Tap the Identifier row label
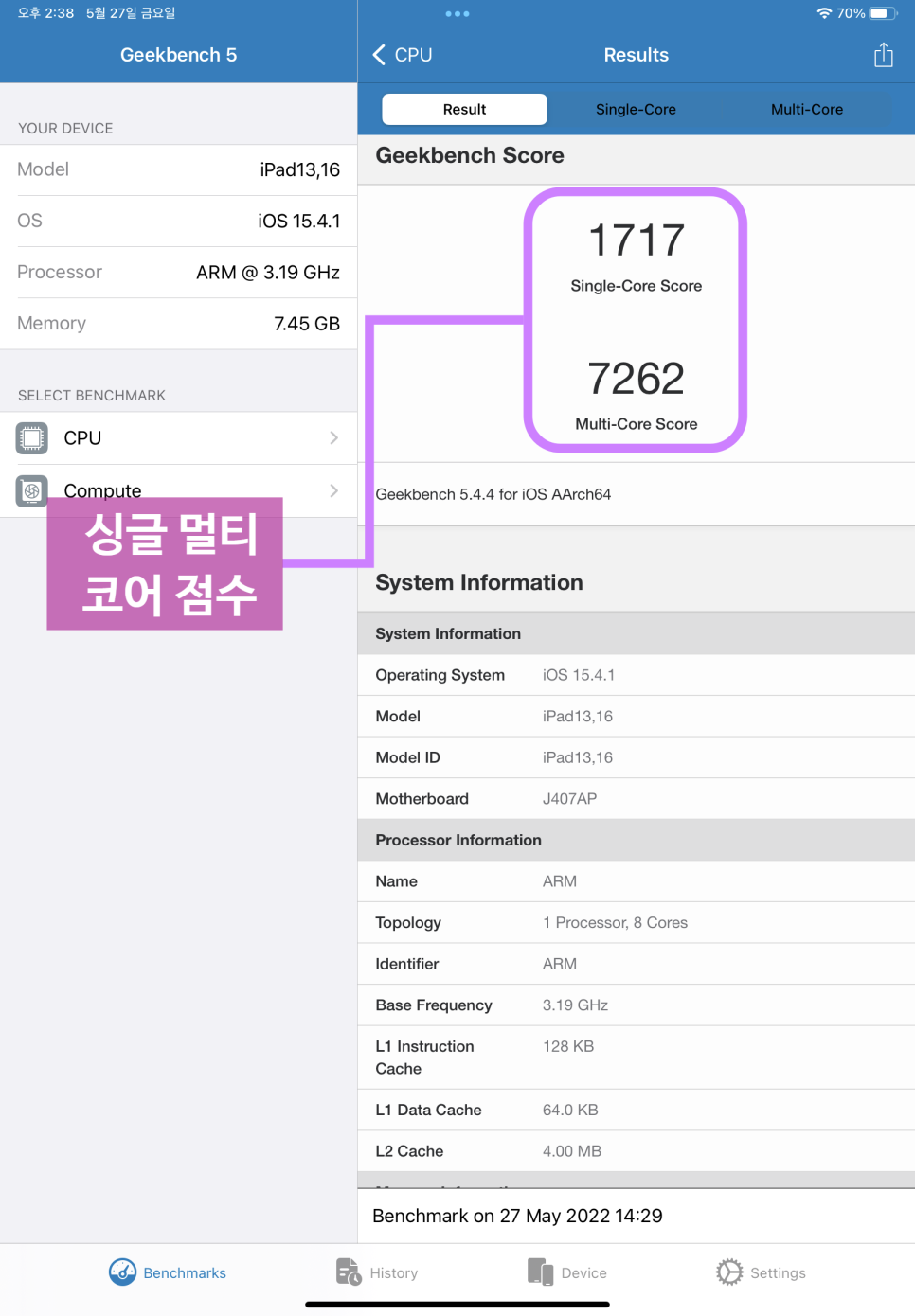 407,964
